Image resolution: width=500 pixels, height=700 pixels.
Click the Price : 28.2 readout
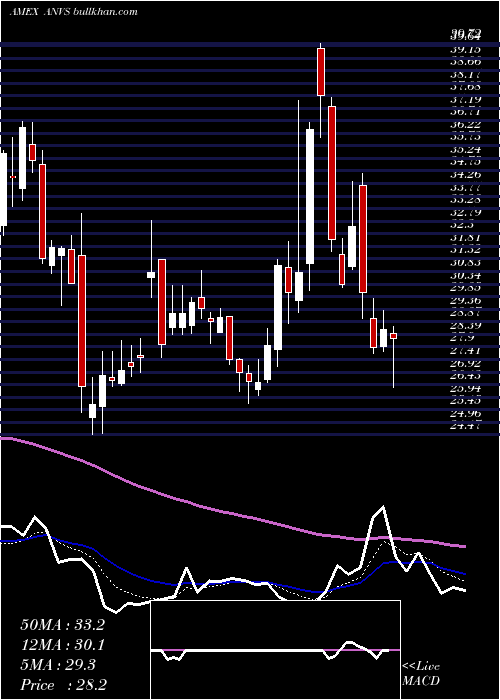point(63,685)
